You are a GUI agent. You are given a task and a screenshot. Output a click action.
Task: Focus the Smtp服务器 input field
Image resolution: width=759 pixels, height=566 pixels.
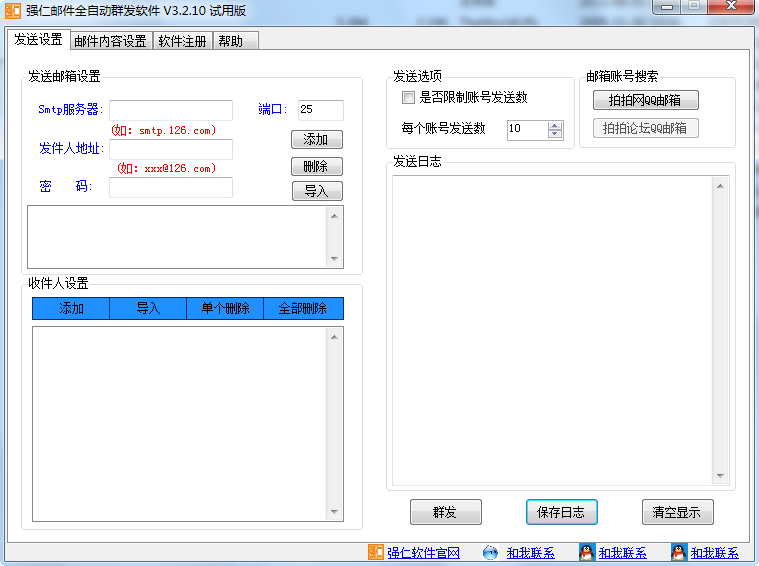point(171,110)
